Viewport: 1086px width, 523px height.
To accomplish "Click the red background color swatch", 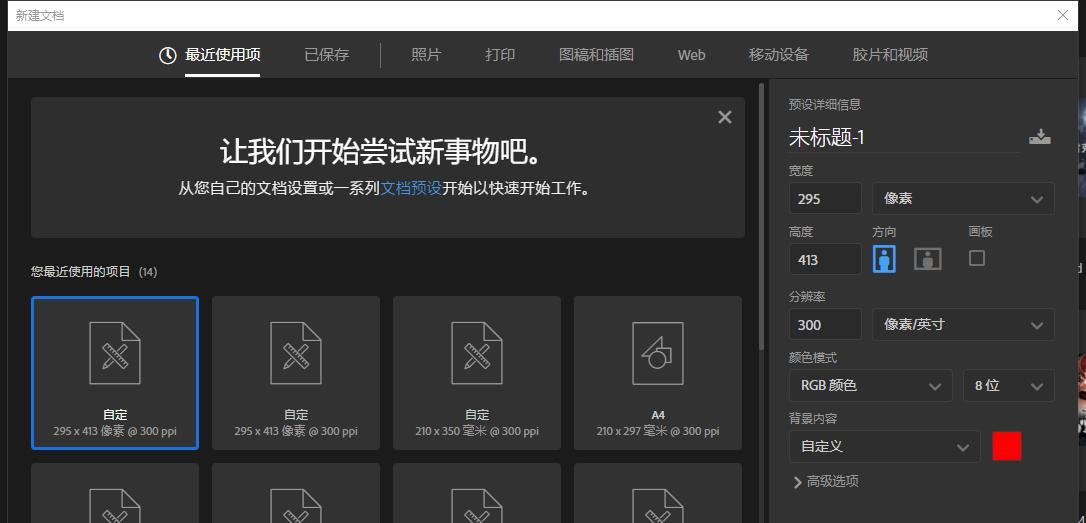I will [x=1007, y=446].
